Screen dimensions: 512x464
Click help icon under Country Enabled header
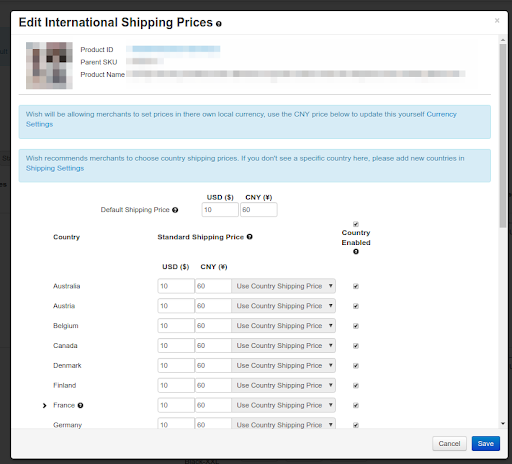(356, 252)
